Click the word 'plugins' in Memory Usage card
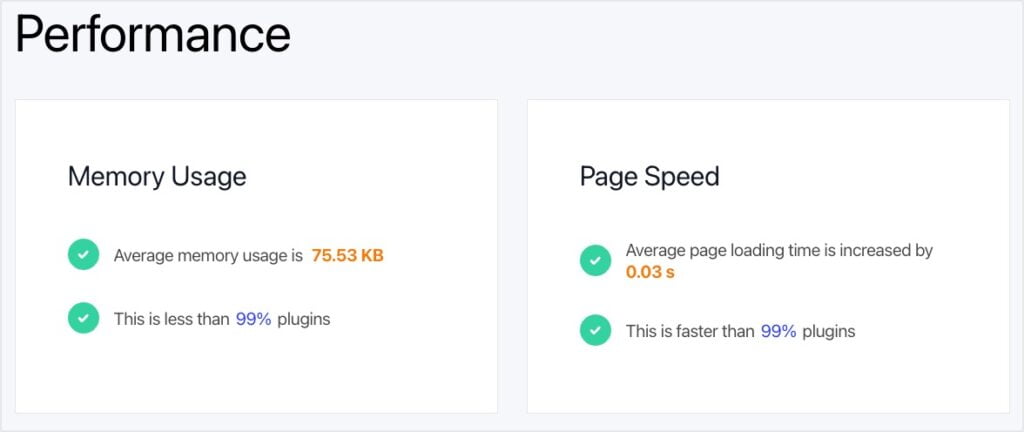This screenshot has height=432, width=1024. [303, 319]
